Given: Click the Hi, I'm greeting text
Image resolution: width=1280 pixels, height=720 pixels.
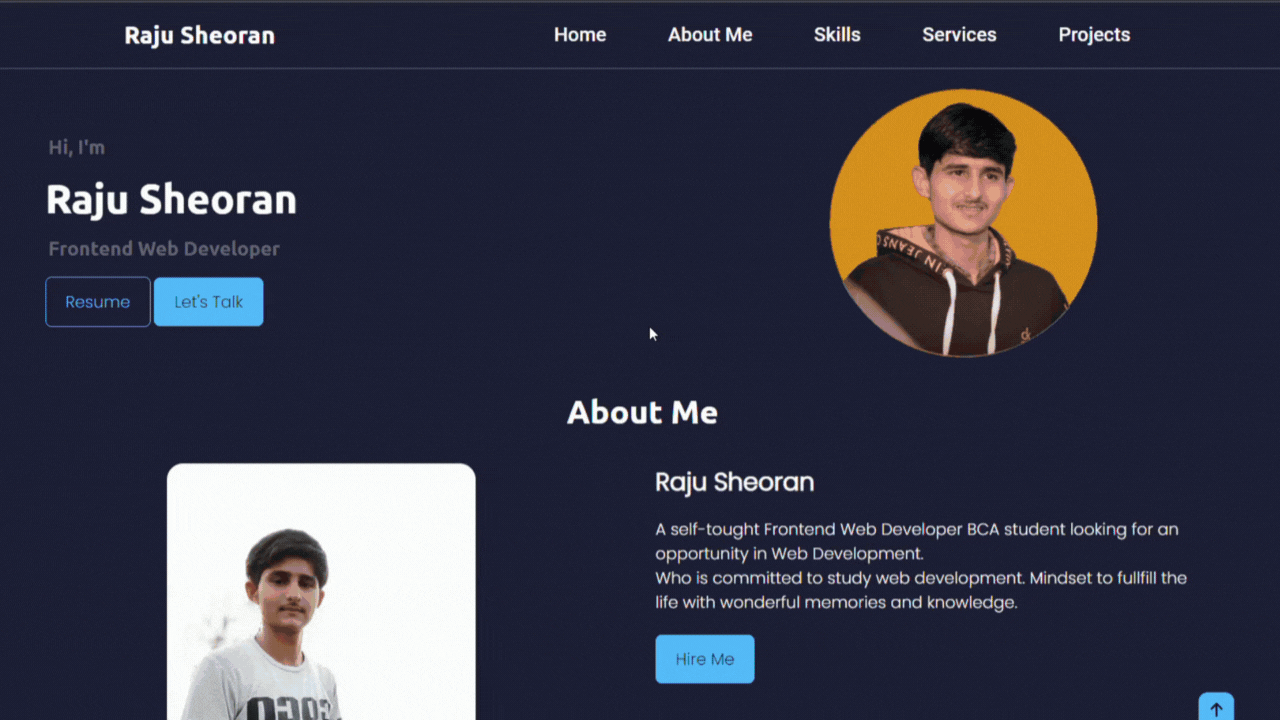Looking at the screenshot, I should click(x=77, y=148).
